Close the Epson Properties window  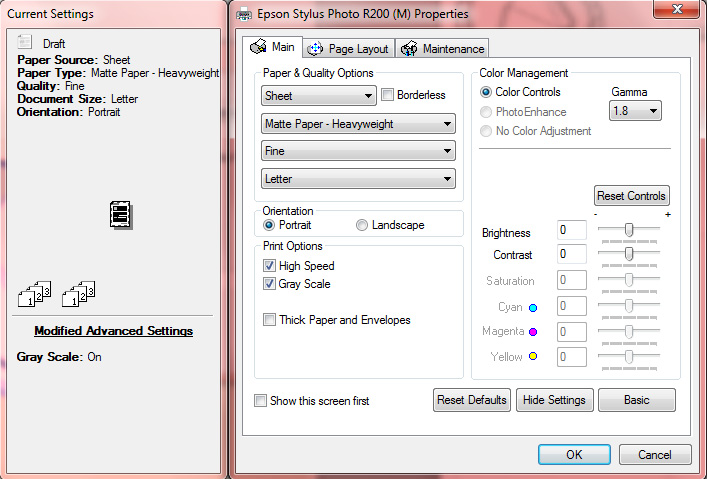point(677,9)
